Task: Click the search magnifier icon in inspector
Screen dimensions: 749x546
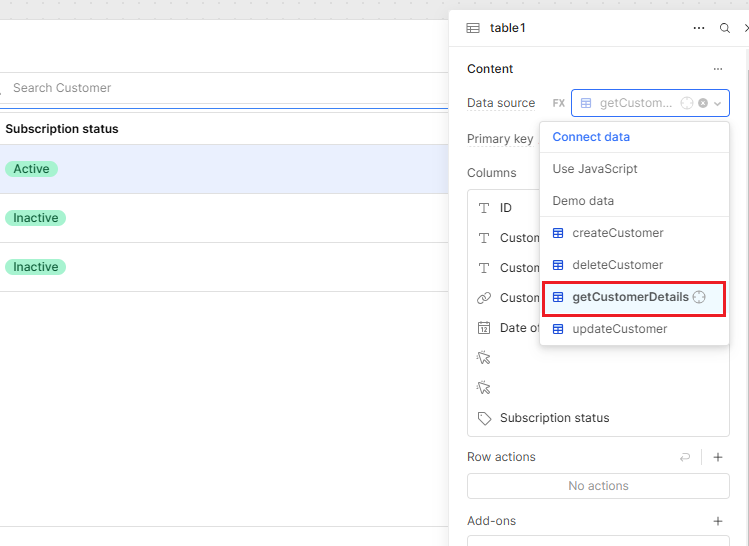Action: pyautogui.click(x=725, y=28)
